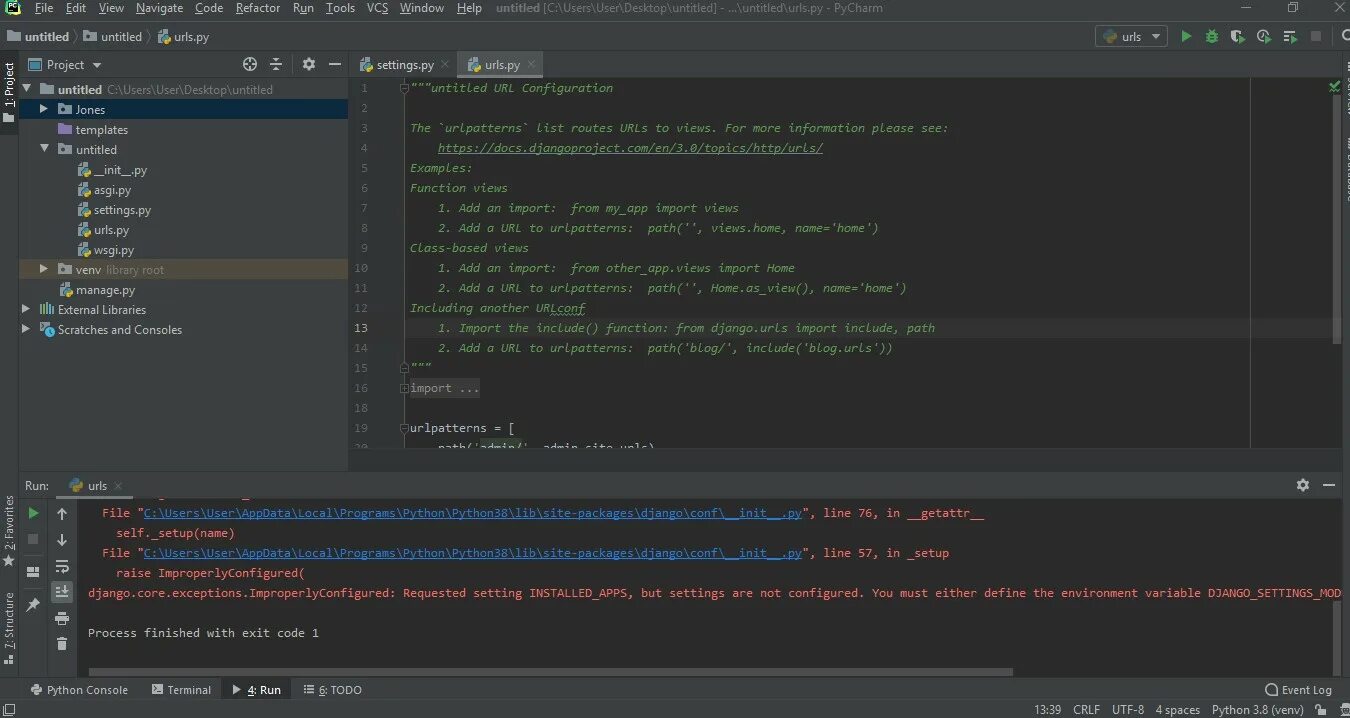Open the concurrency diagram run icon
Viewport: 1350px width, 718px height.
1290,37
